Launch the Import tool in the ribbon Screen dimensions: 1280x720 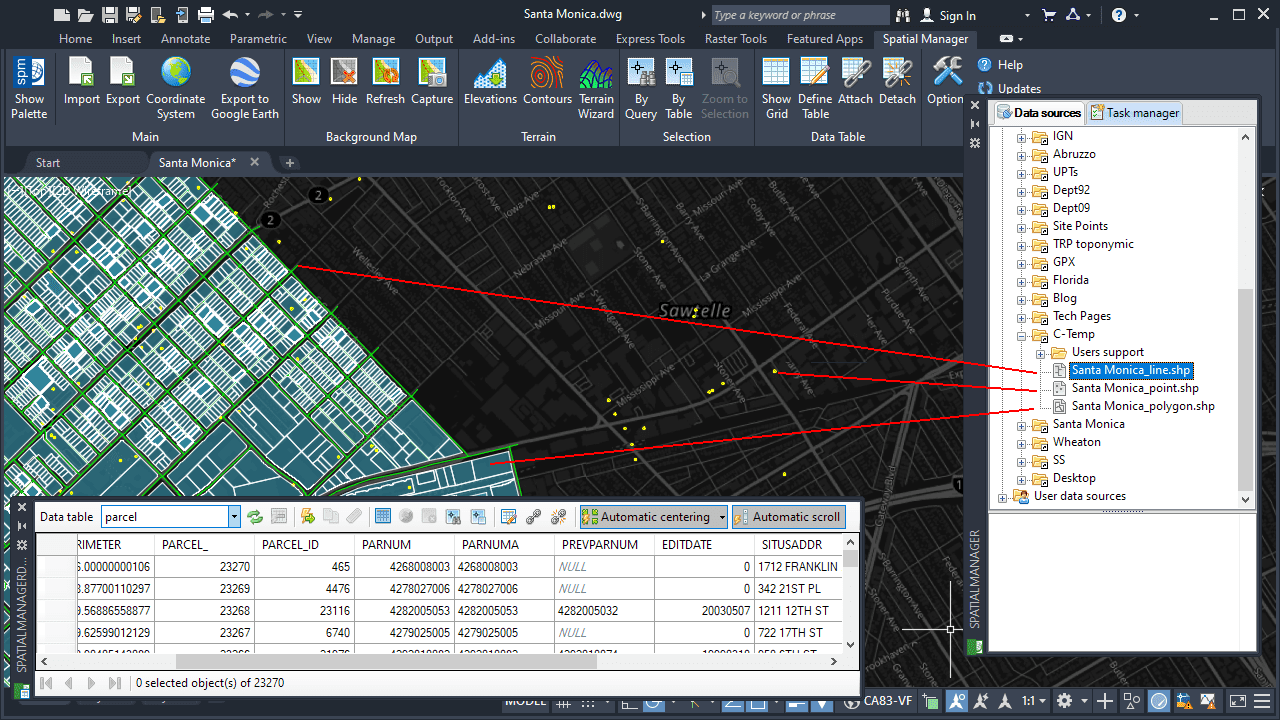tap(82, 82)
